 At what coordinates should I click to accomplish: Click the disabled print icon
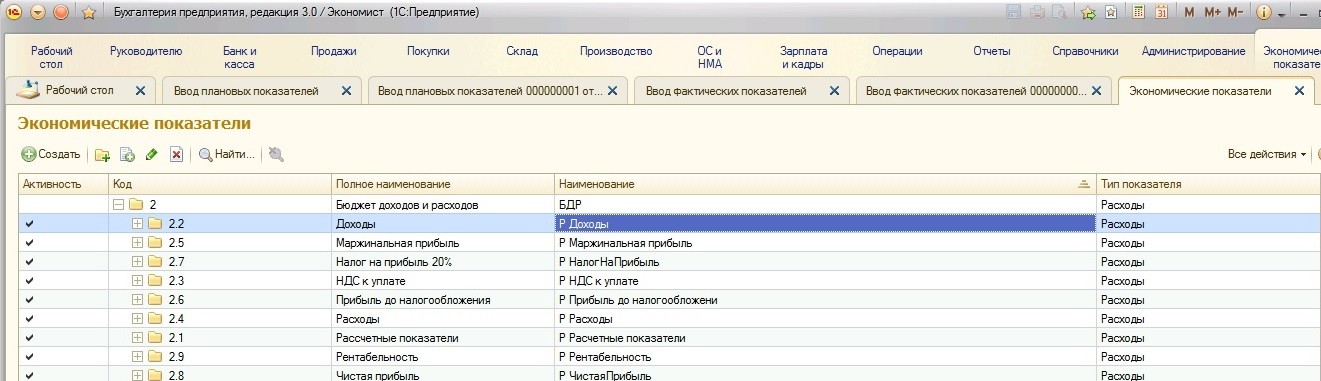1037,13
